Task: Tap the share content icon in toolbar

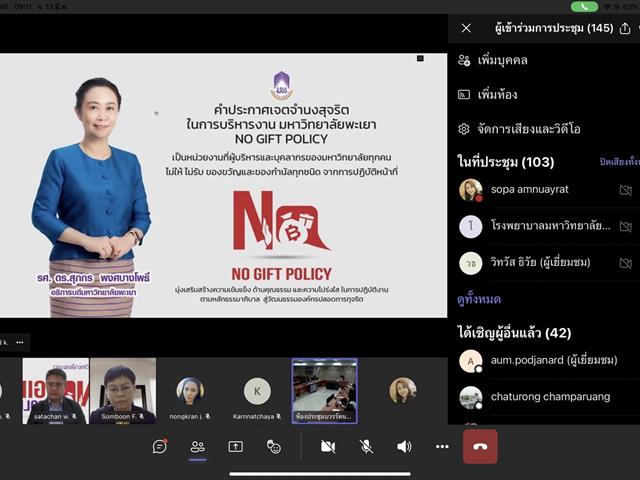Action: point(236,447)
